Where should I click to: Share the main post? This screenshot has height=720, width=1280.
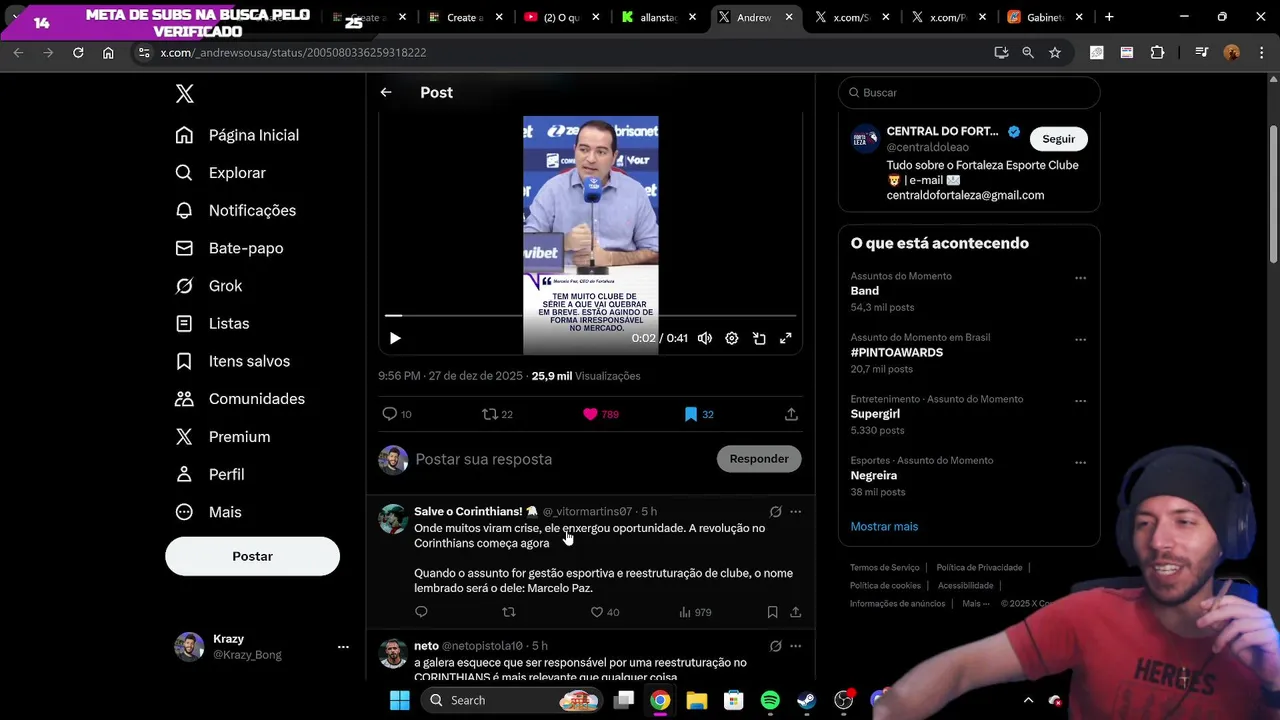(791, 414)
